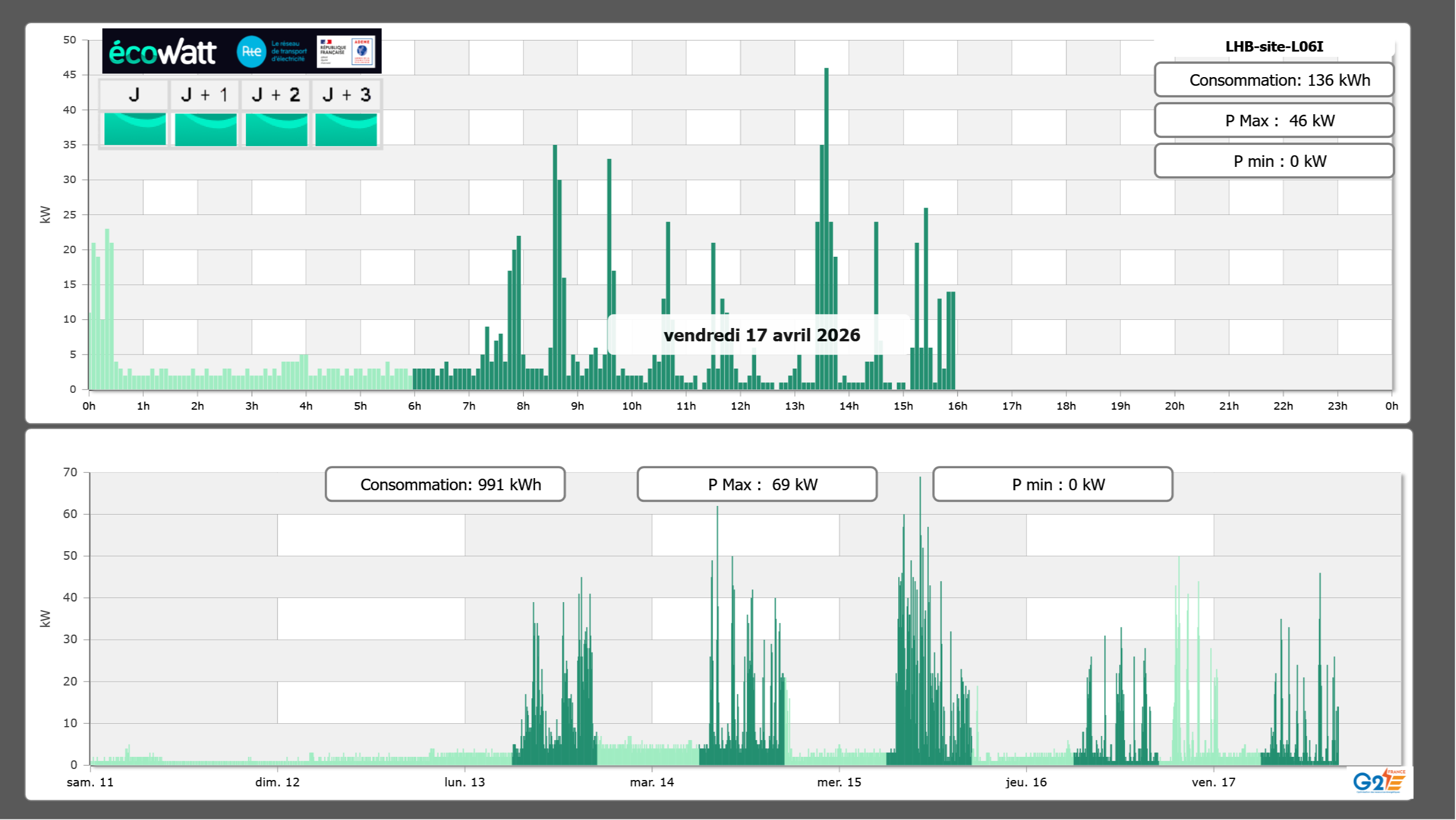
Task: Click the mer. 15 weekly axis label
Action: 838,782
